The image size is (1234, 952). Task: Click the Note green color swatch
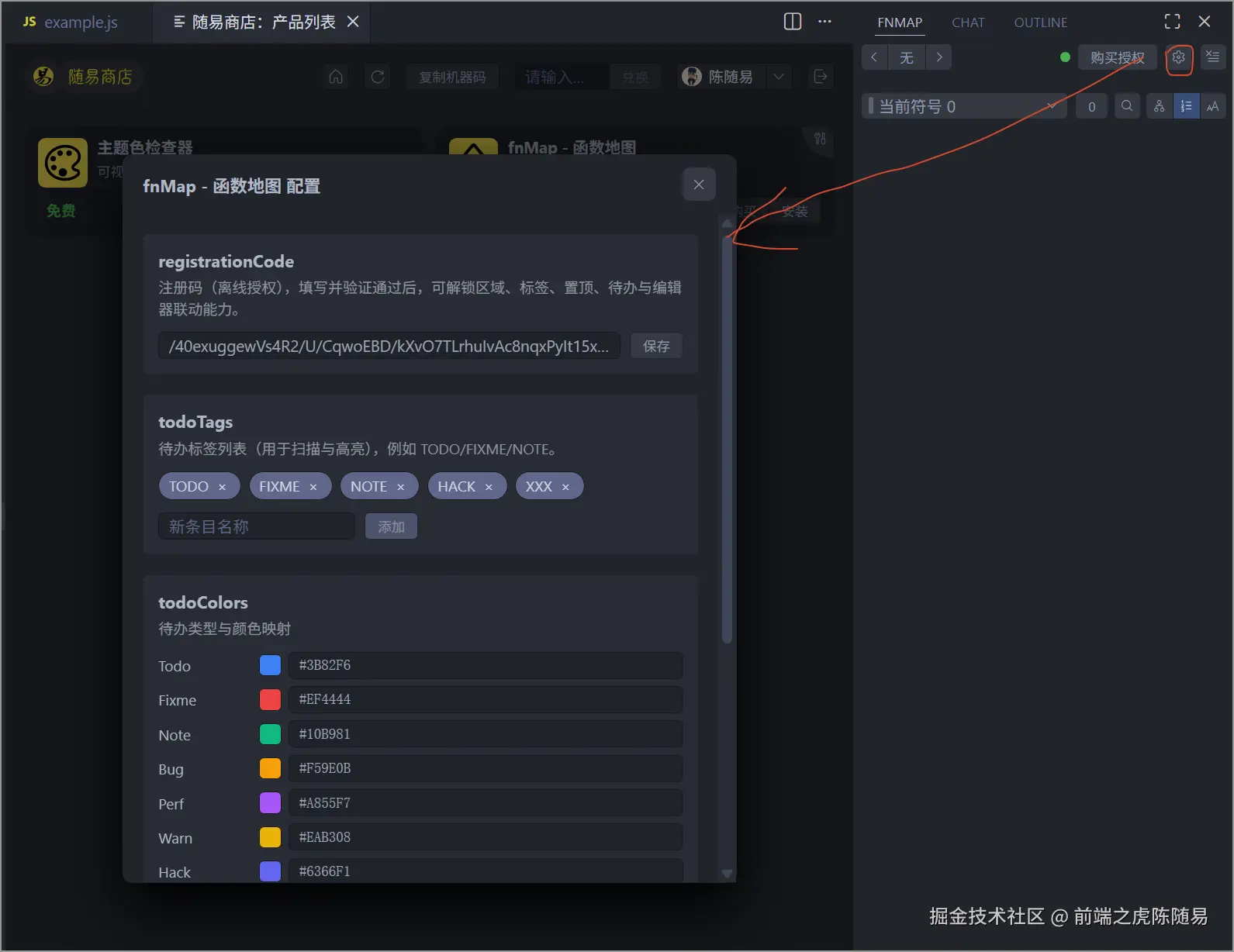[x=270, y=734]
